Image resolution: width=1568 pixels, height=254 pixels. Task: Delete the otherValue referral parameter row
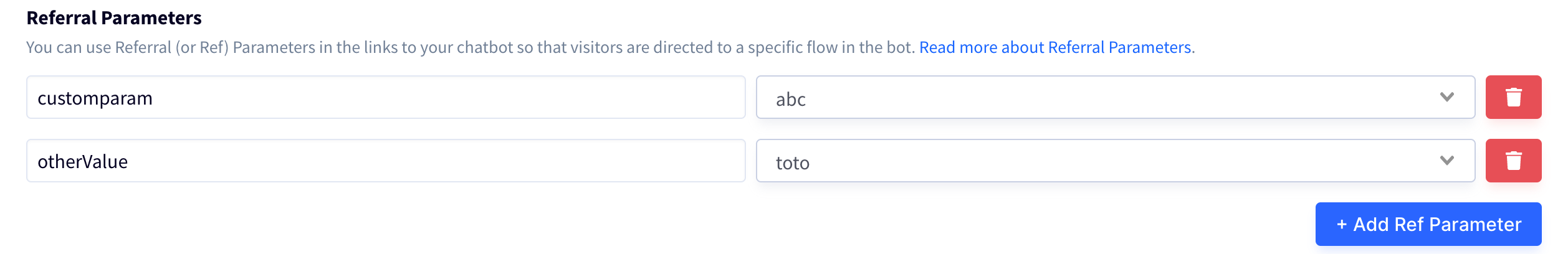click(x=1513, y=161)
